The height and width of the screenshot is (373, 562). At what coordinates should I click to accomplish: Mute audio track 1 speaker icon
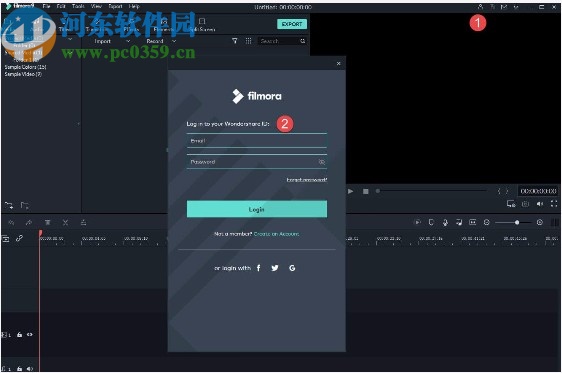click(29, 368)
